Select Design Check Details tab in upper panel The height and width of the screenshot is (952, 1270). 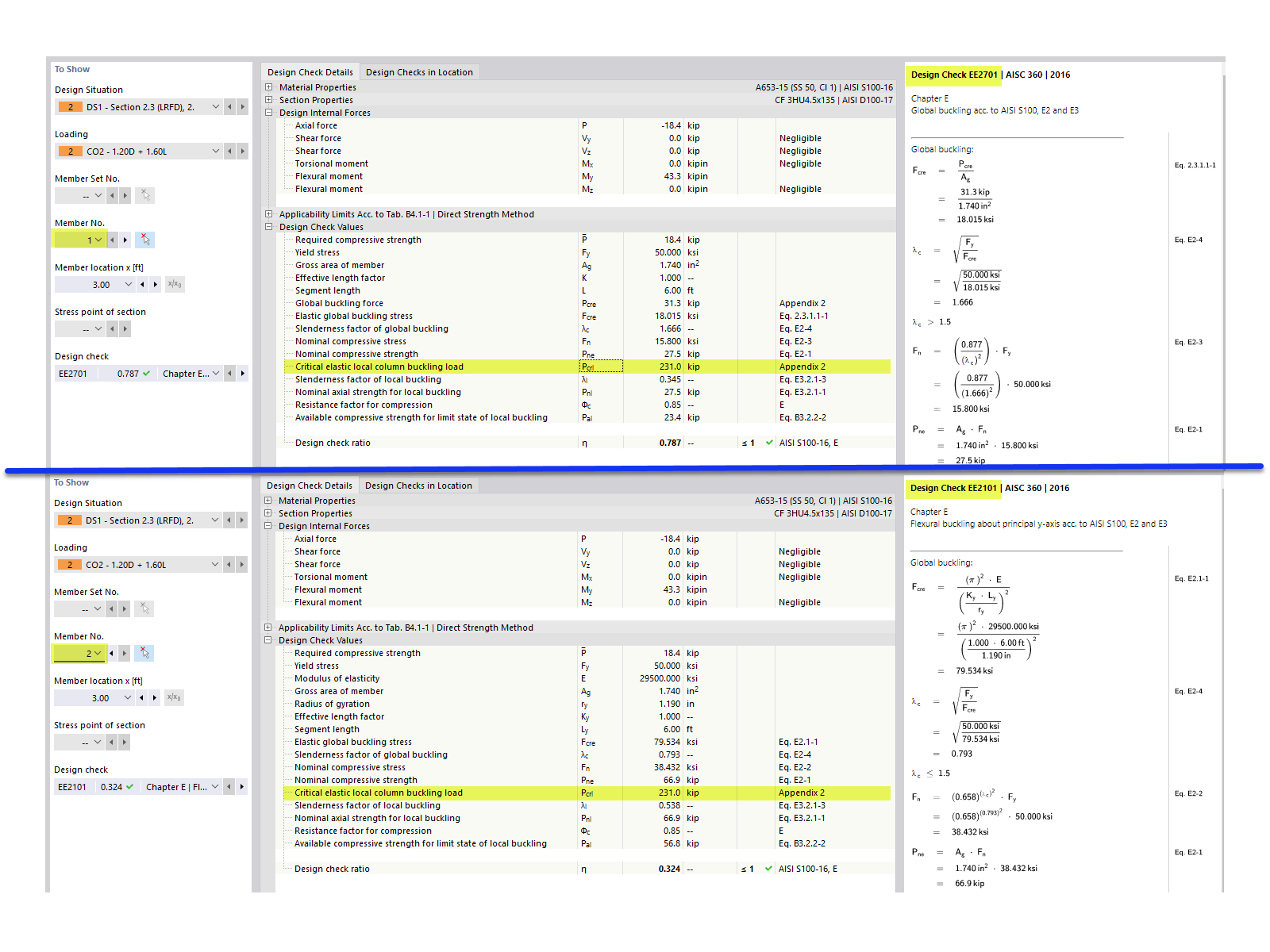pos(310,72)
